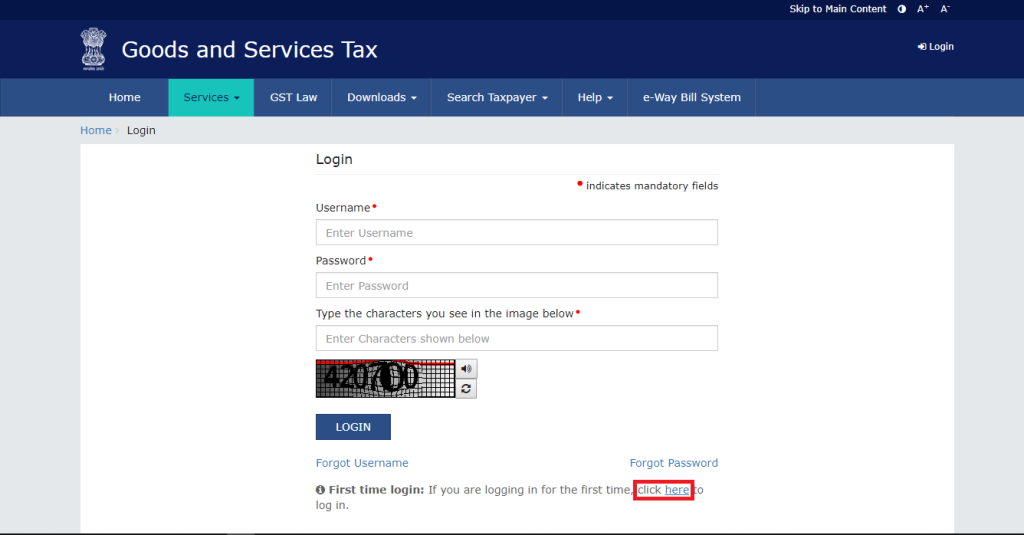Screen dimensions: 1024x535
Task: Go to Home in navigation bar
Action: pyautogui.click(x=125, y=97)
